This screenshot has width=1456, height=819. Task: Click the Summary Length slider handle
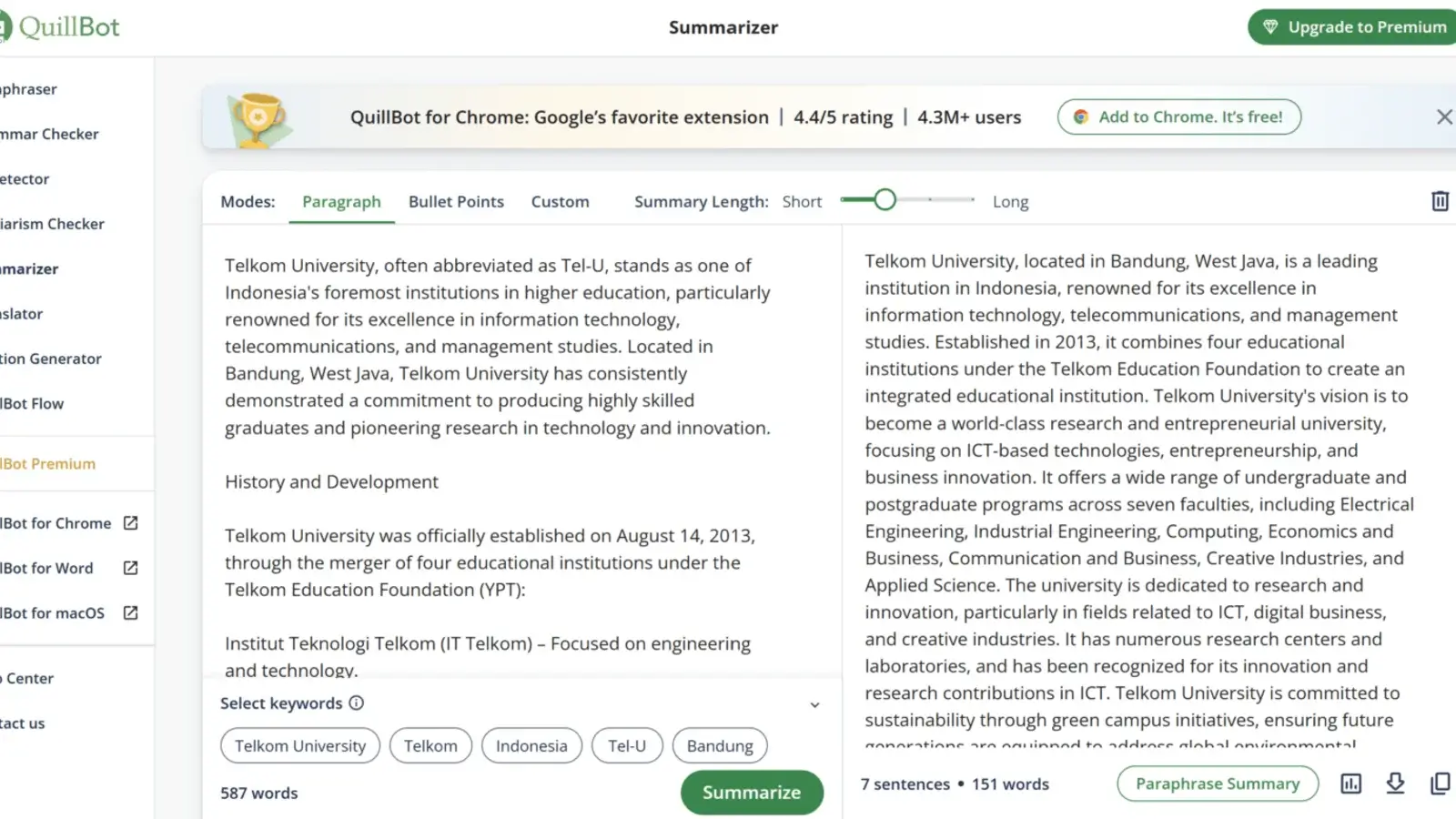click(x=885, y=199)
